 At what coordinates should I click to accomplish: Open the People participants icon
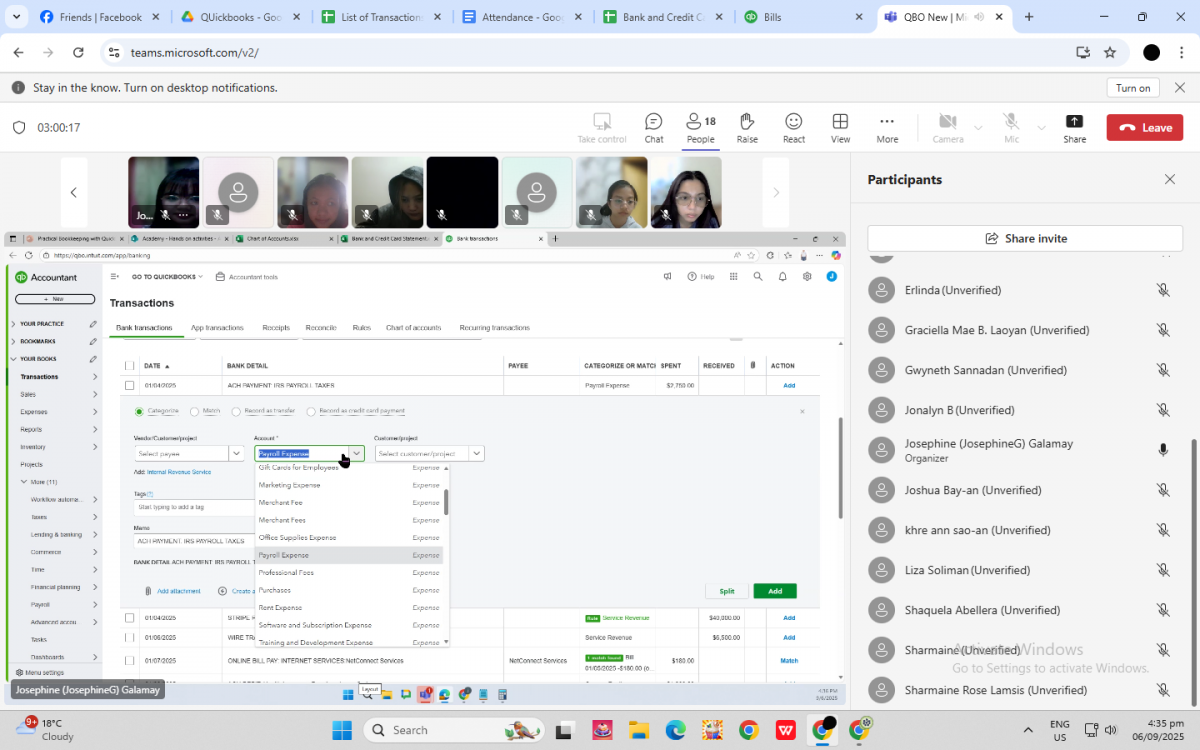700,127
